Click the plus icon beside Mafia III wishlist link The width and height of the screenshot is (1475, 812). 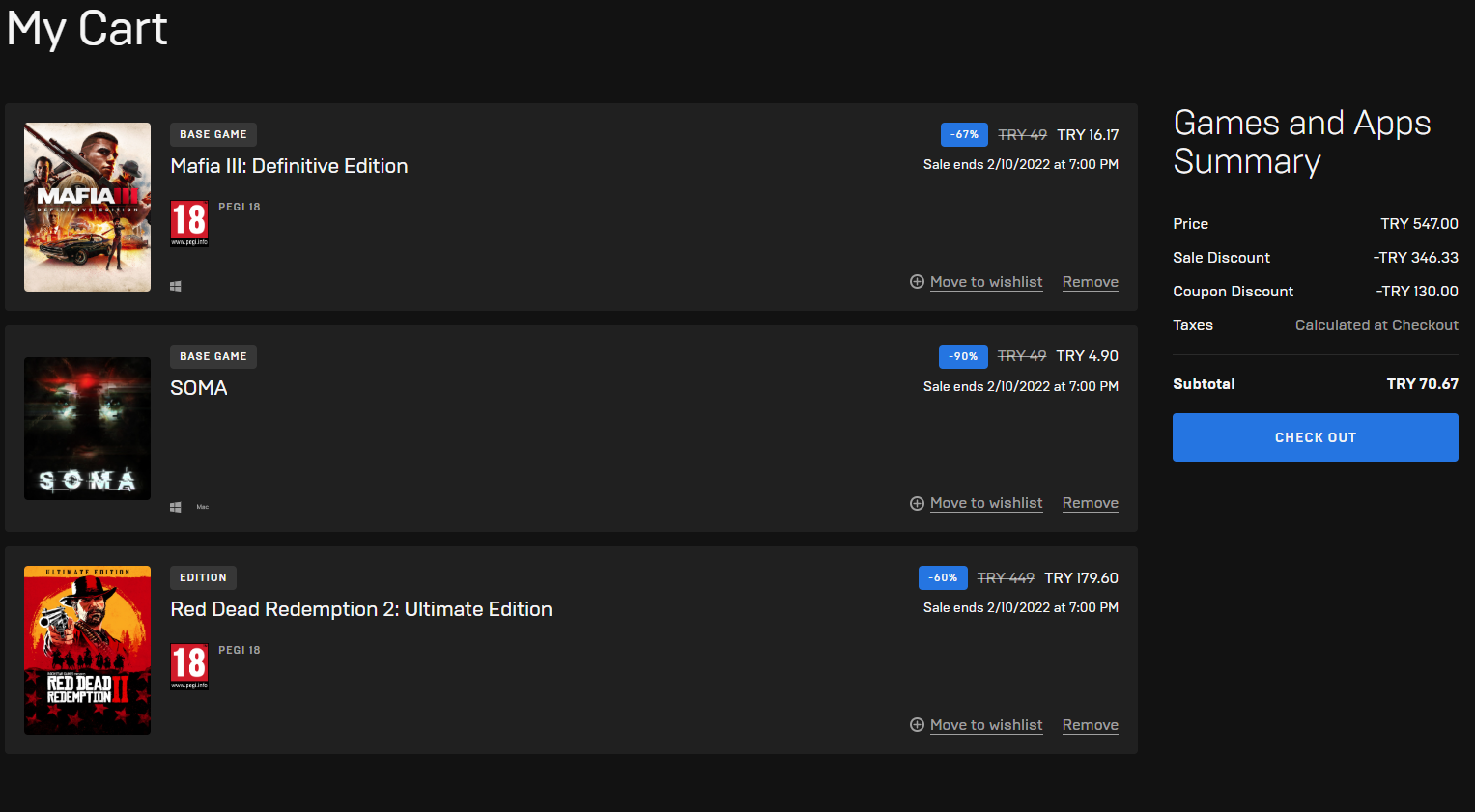click(917, 282)
